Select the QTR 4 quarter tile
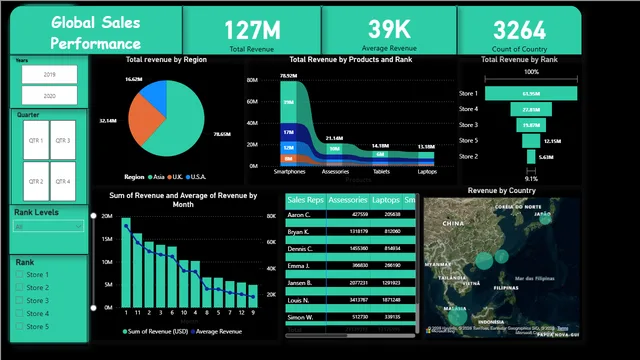 (x=63, y=181)
